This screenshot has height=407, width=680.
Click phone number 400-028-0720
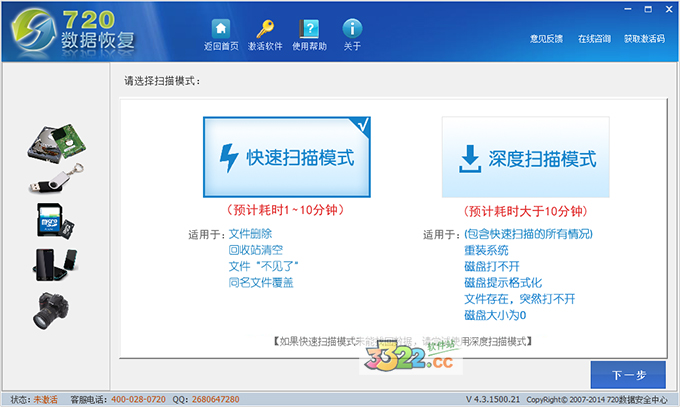point(138,399)
